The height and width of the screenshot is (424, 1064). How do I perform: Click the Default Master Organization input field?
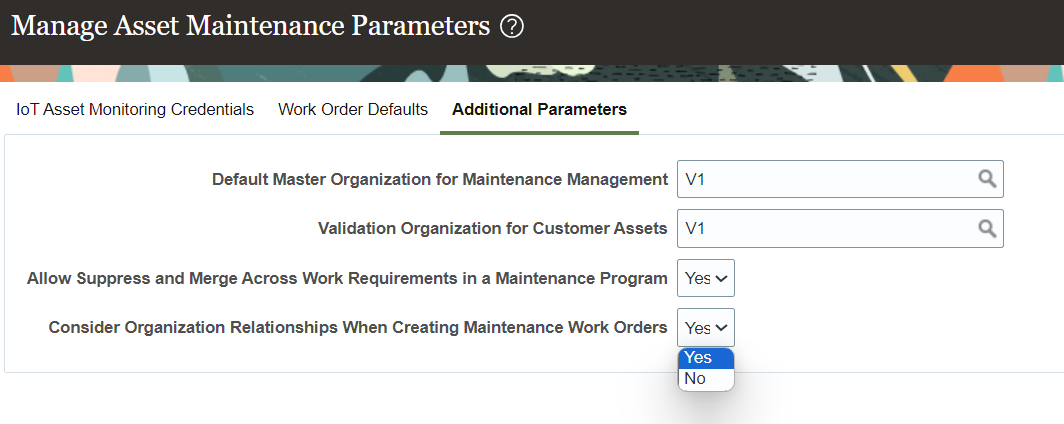(825, 179)
